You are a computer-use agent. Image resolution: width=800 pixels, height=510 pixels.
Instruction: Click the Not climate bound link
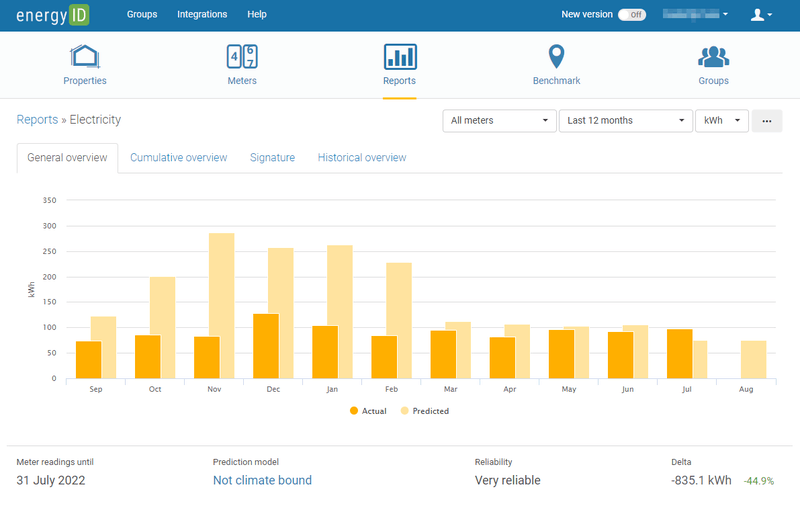262,480
